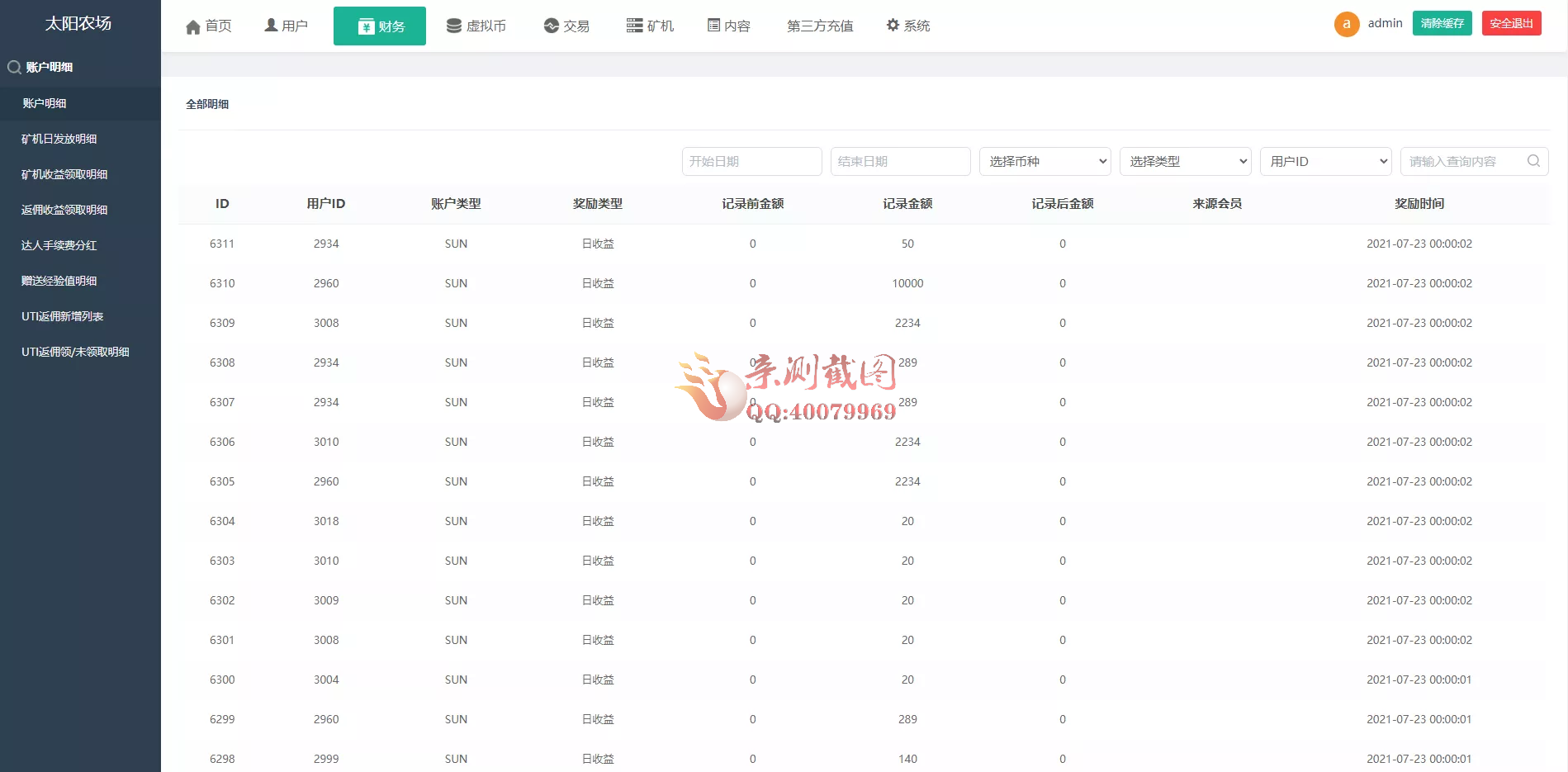This screenshot has height=772, width=1568.
Task: Click the 财务 finance wallet icon
Action: coord(364,26)
